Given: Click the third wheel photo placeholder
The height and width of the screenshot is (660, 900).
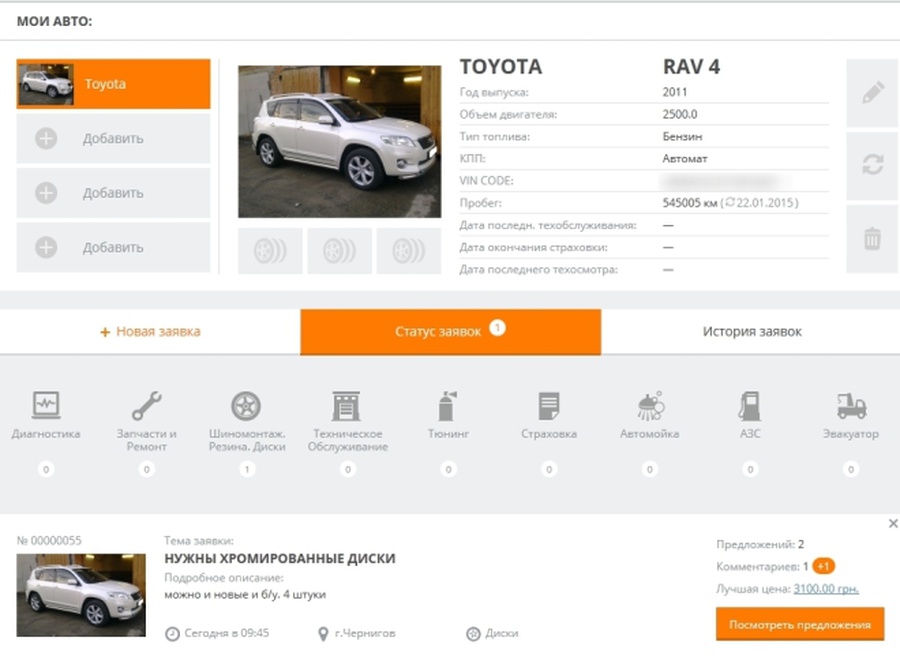Looking at the screenshot, I should pyautogui.click(x=409, y=251).
